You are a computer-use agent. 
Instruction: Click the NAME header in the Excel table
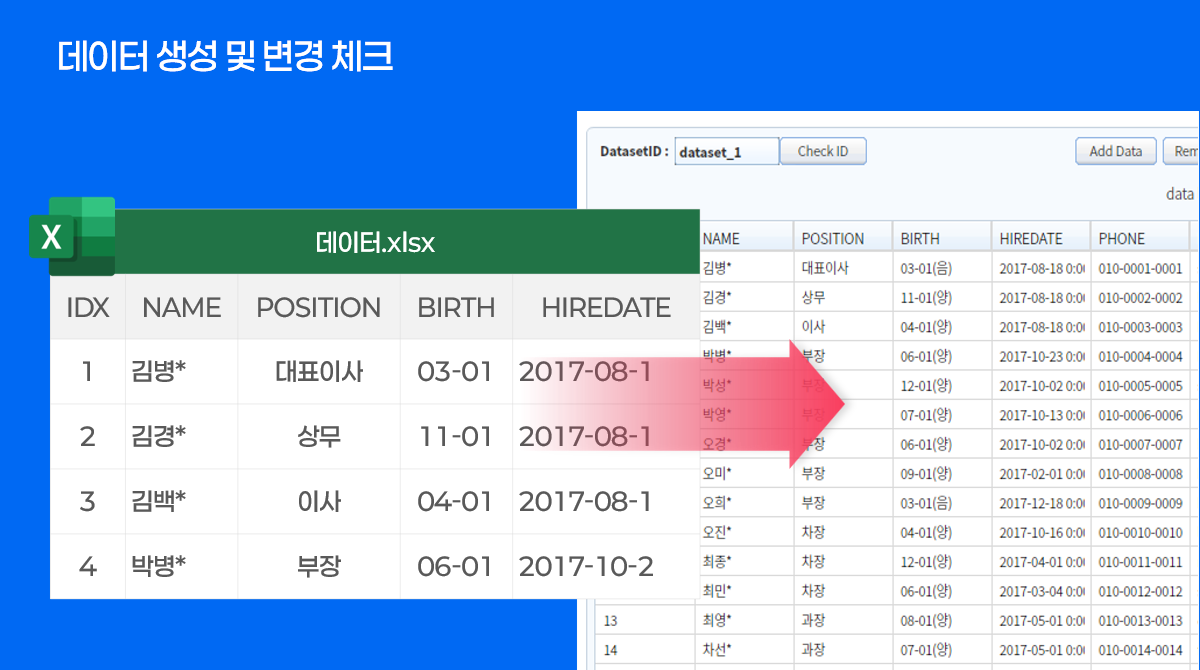[x=181, y=307]
